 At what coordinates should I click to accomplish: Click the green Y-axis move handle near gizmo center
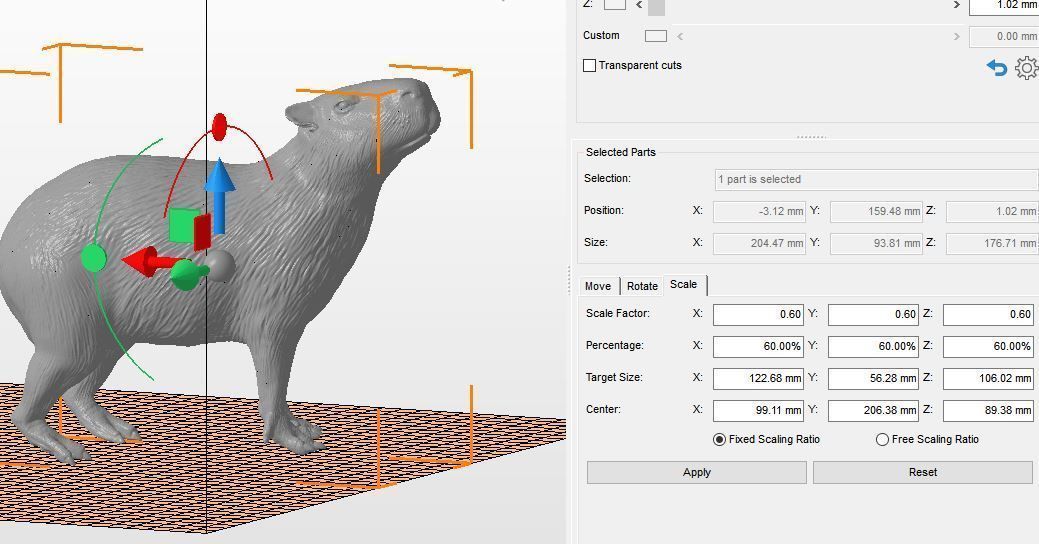coord(188,274)
